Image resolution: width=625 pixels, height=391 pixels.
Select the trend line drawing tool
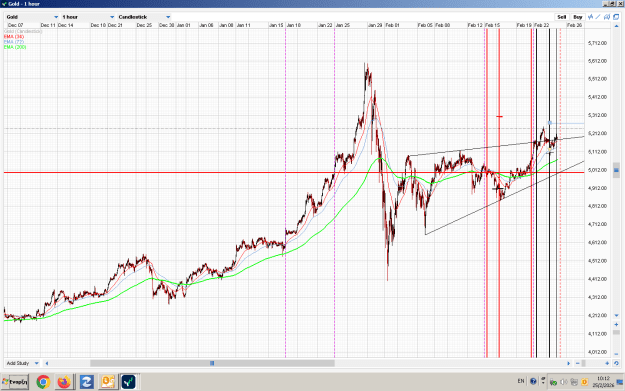tap(598, 17)
